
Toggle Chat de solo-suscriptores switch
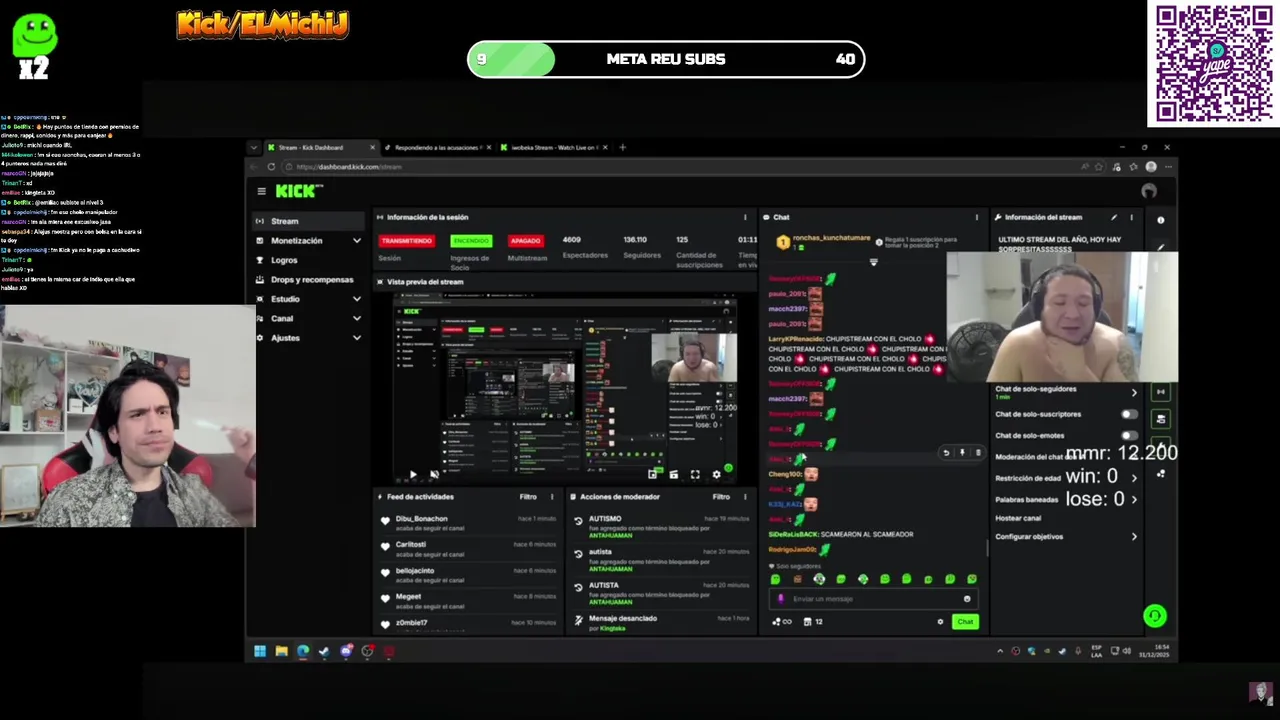pyautogui.click(x=1129, y=414)
